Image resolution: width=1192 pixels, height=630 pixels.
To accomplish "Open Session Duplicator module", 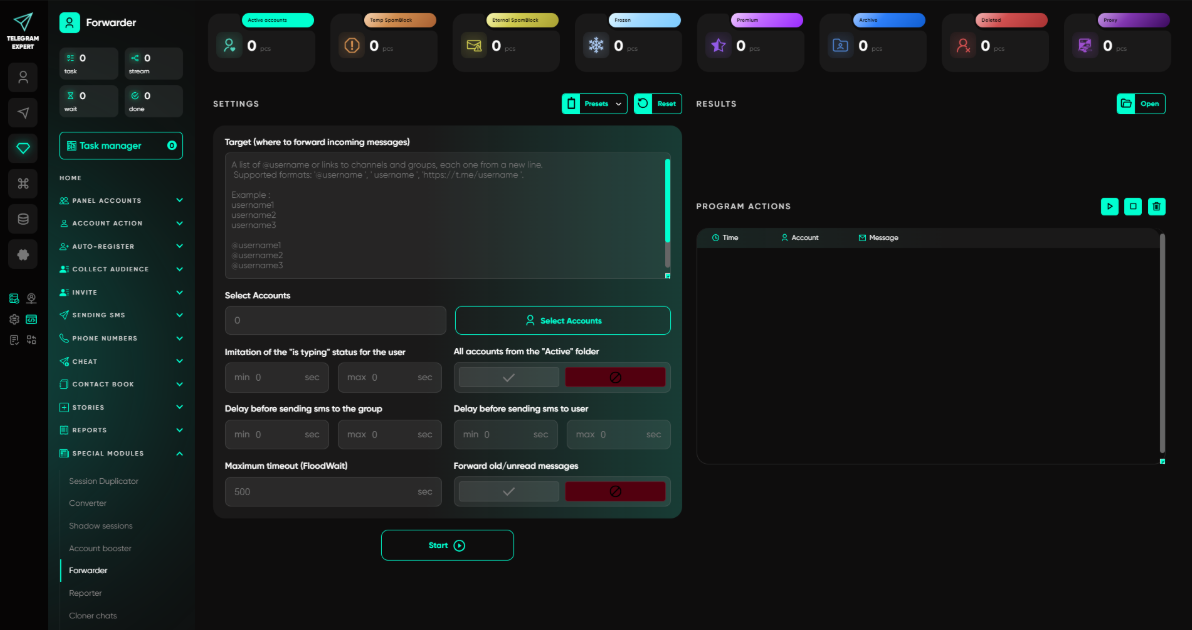I will pos(103,481).
